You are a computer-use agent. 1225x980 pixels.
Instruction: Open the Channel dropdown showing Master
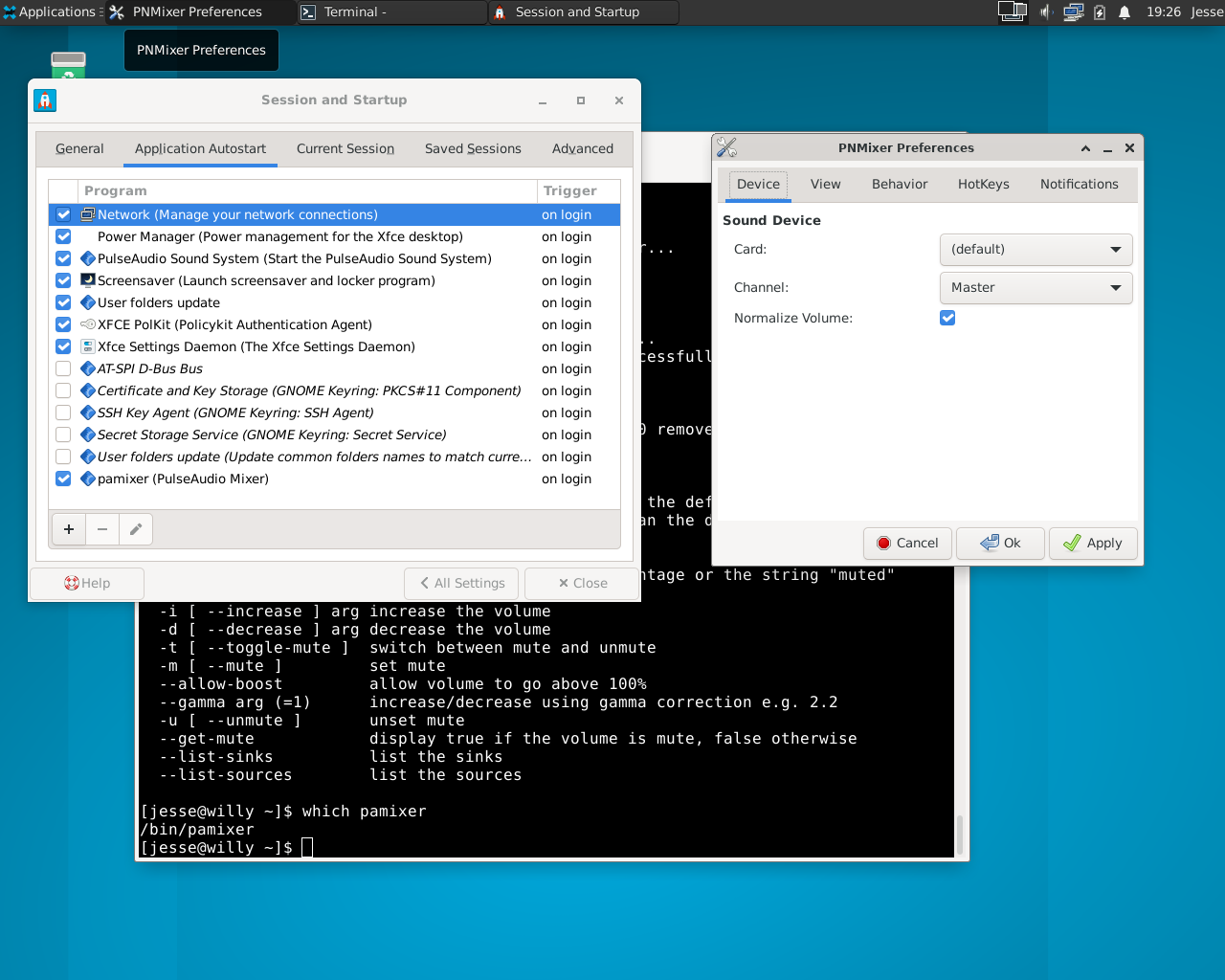1036,288
